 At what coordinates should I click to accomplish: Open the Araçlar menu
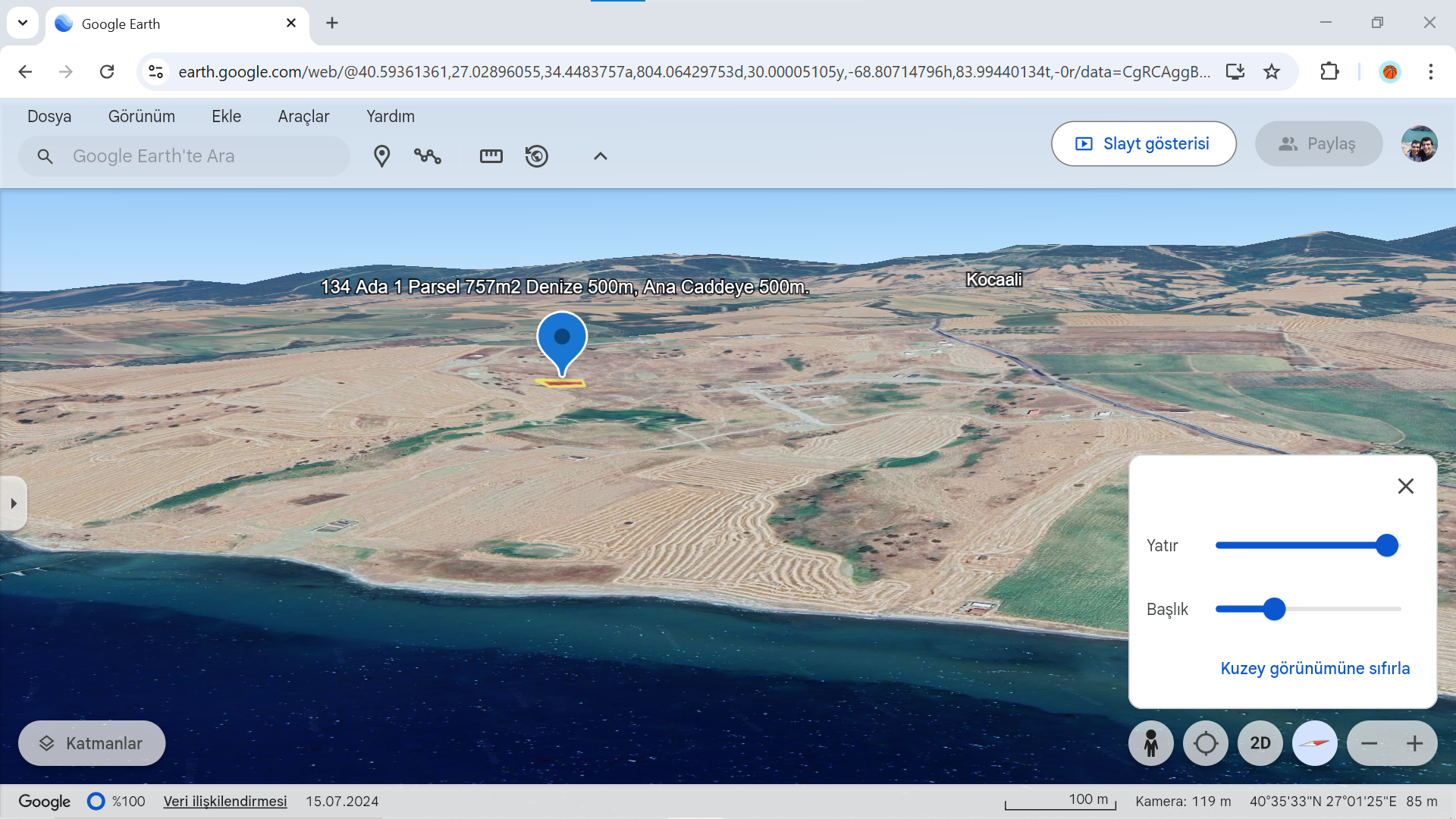click(303, 116)
